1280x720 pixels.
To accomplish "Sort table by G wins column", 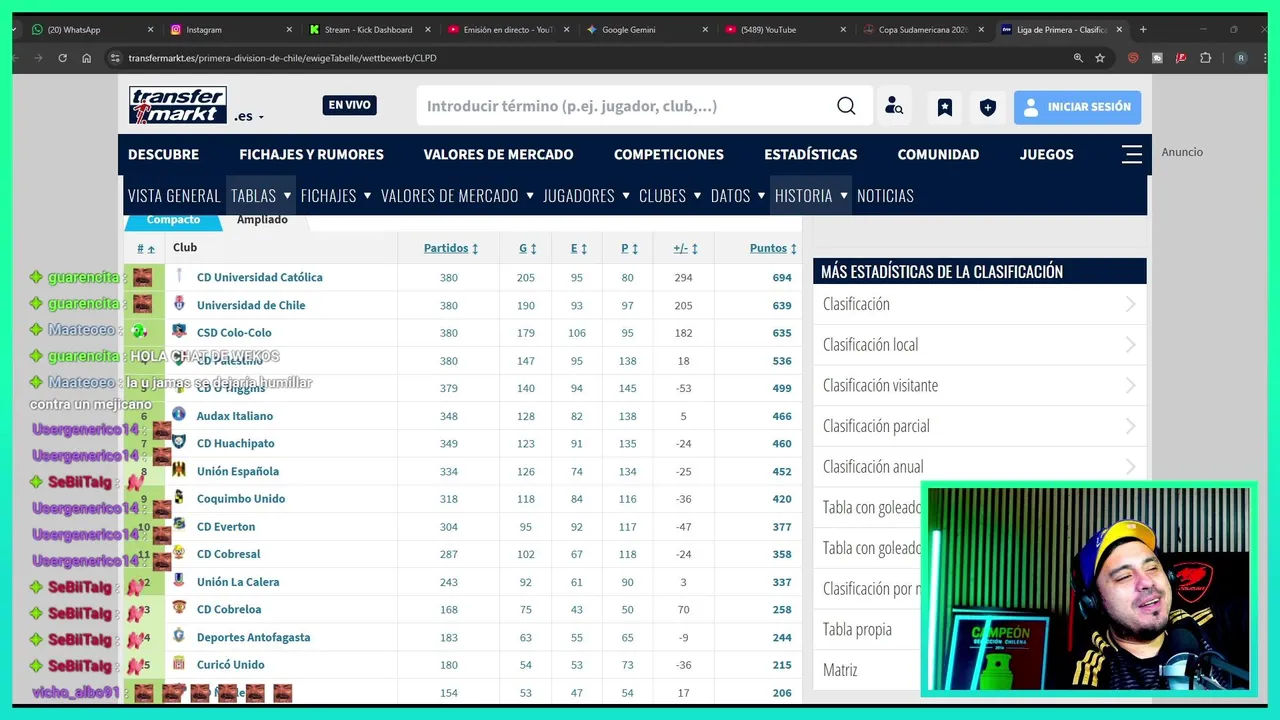I will [527, 248].
